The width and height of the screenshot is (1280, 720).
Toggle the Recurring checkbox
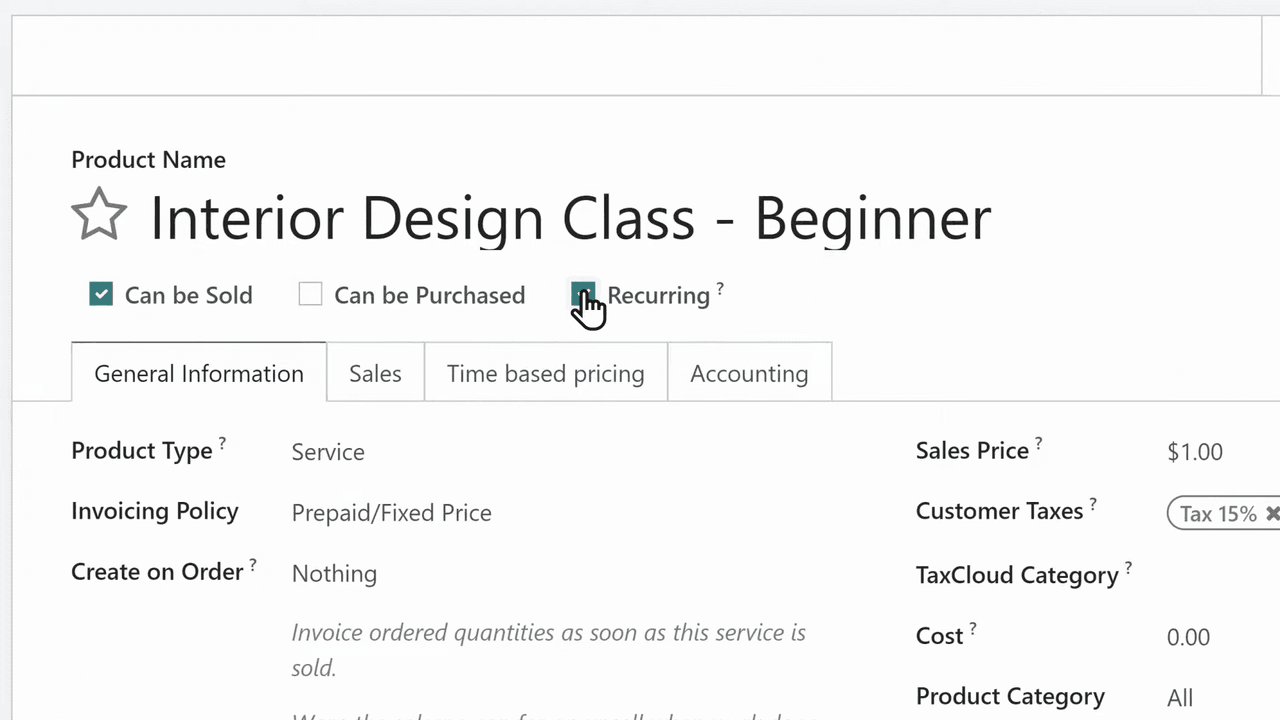click(582, 294)
